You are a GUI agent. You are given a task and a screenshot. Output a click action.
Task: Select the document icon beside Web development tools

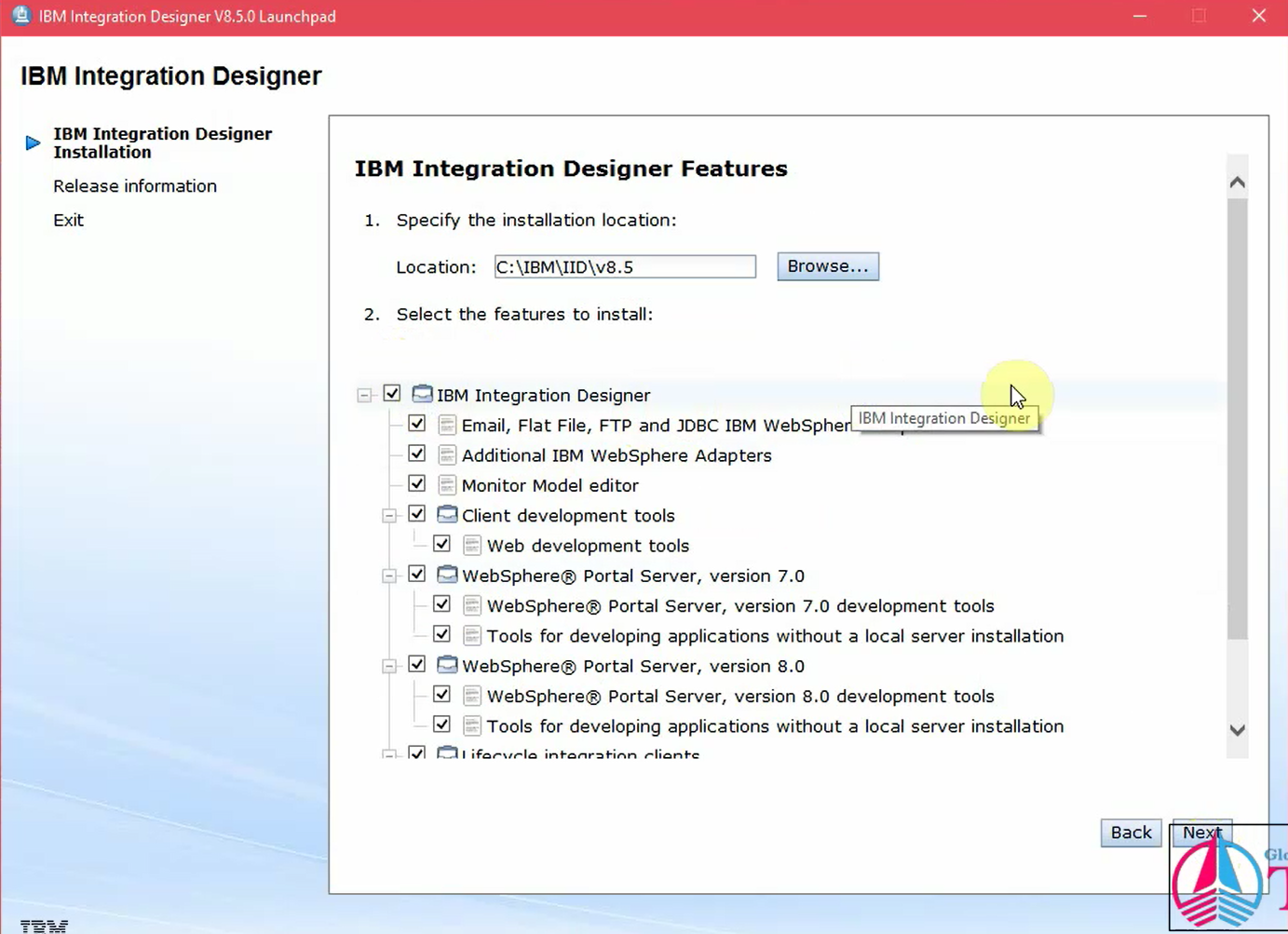click(472, 544)
